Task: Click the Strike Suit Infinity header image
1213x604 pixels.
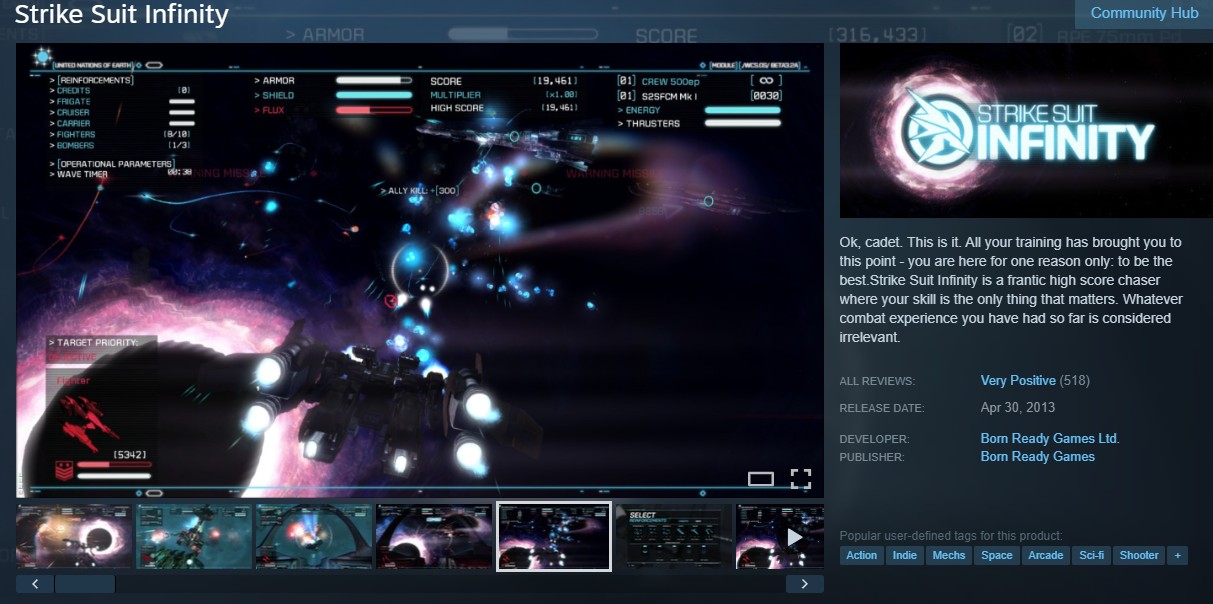Action: click(1026, 131)
